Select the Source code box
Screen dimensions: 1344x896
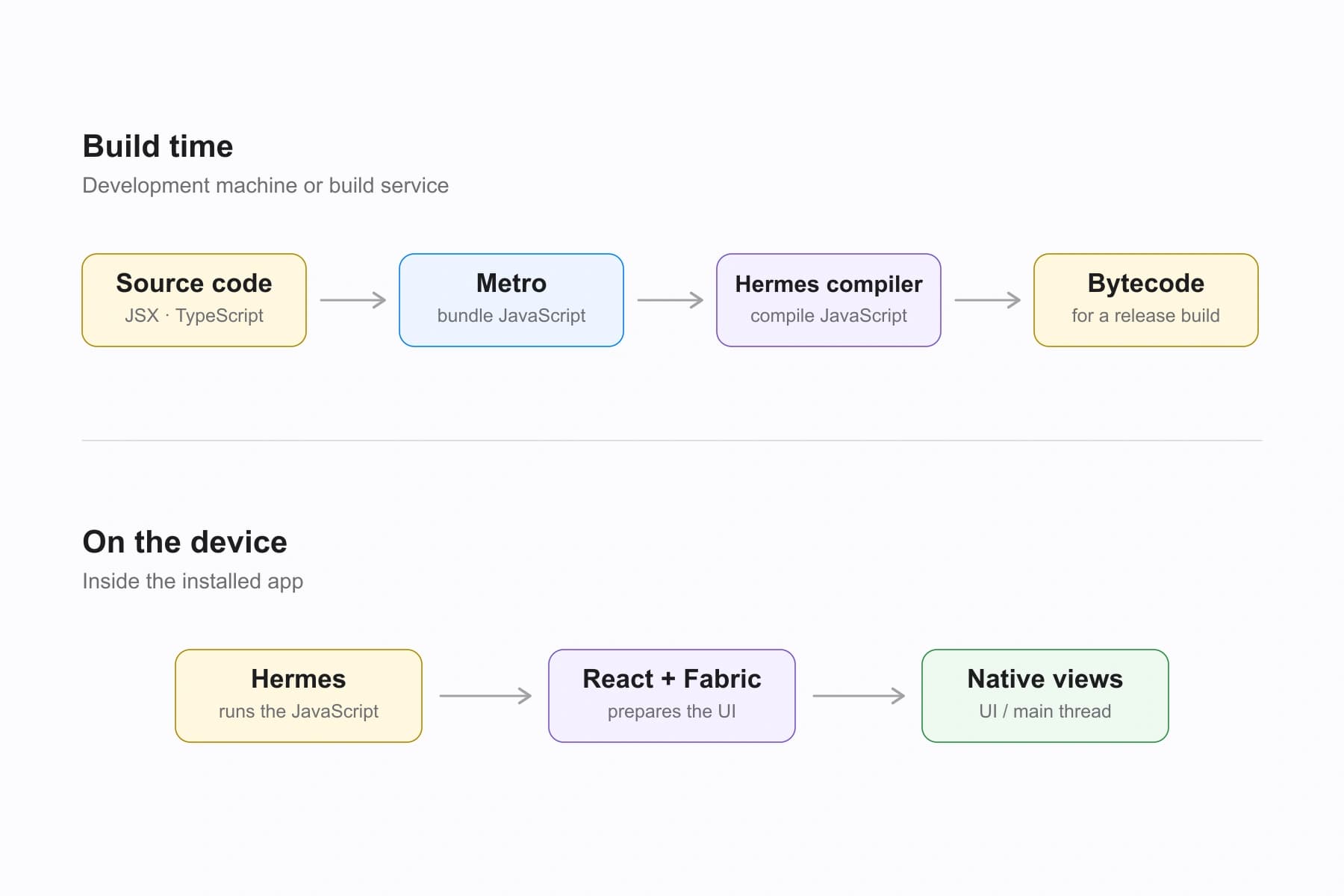pyautogui.click(x=194, y=300)
